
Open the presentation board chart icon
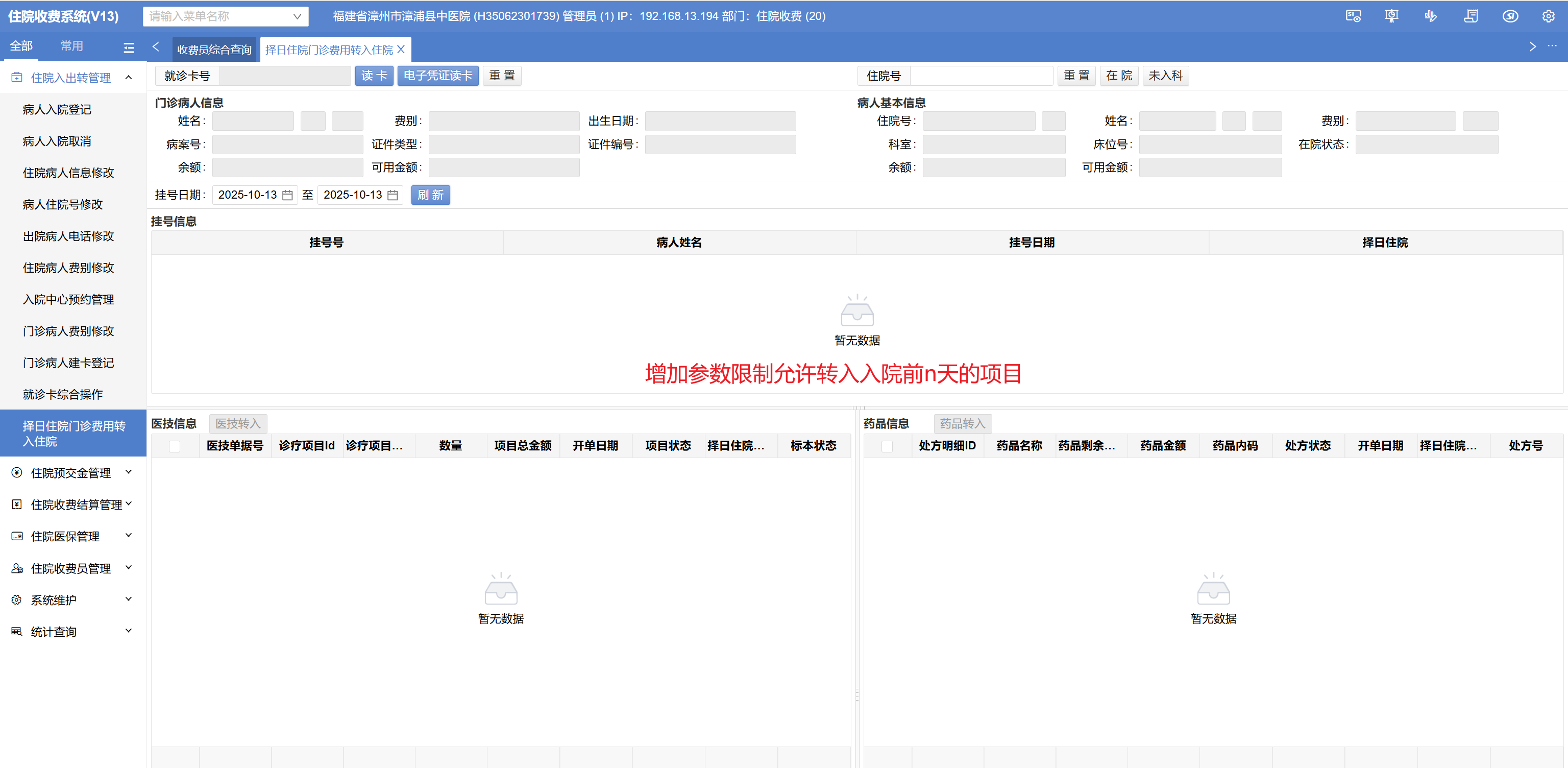coord(1391,16)
